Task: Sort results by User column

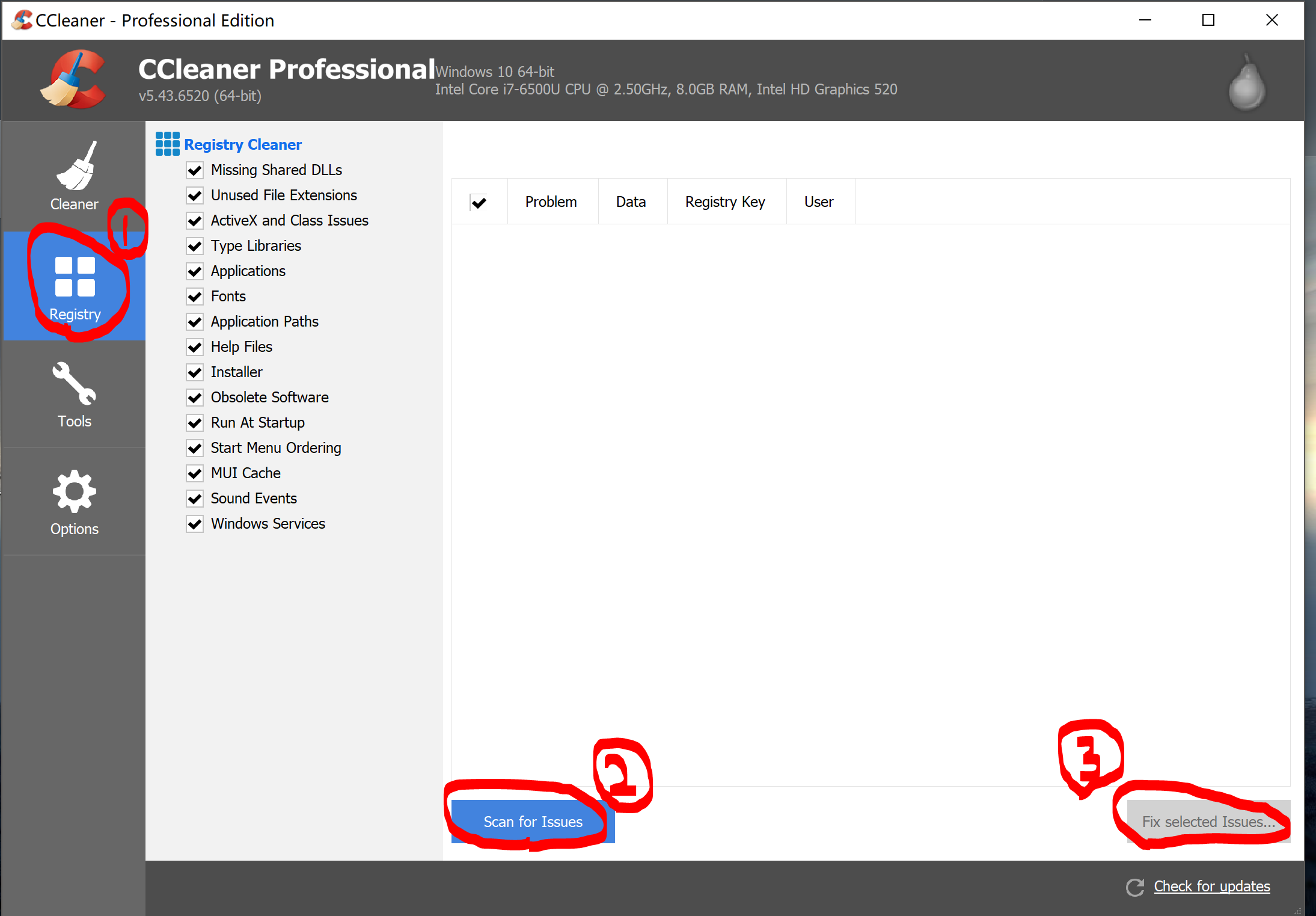Action: point(820,201)
